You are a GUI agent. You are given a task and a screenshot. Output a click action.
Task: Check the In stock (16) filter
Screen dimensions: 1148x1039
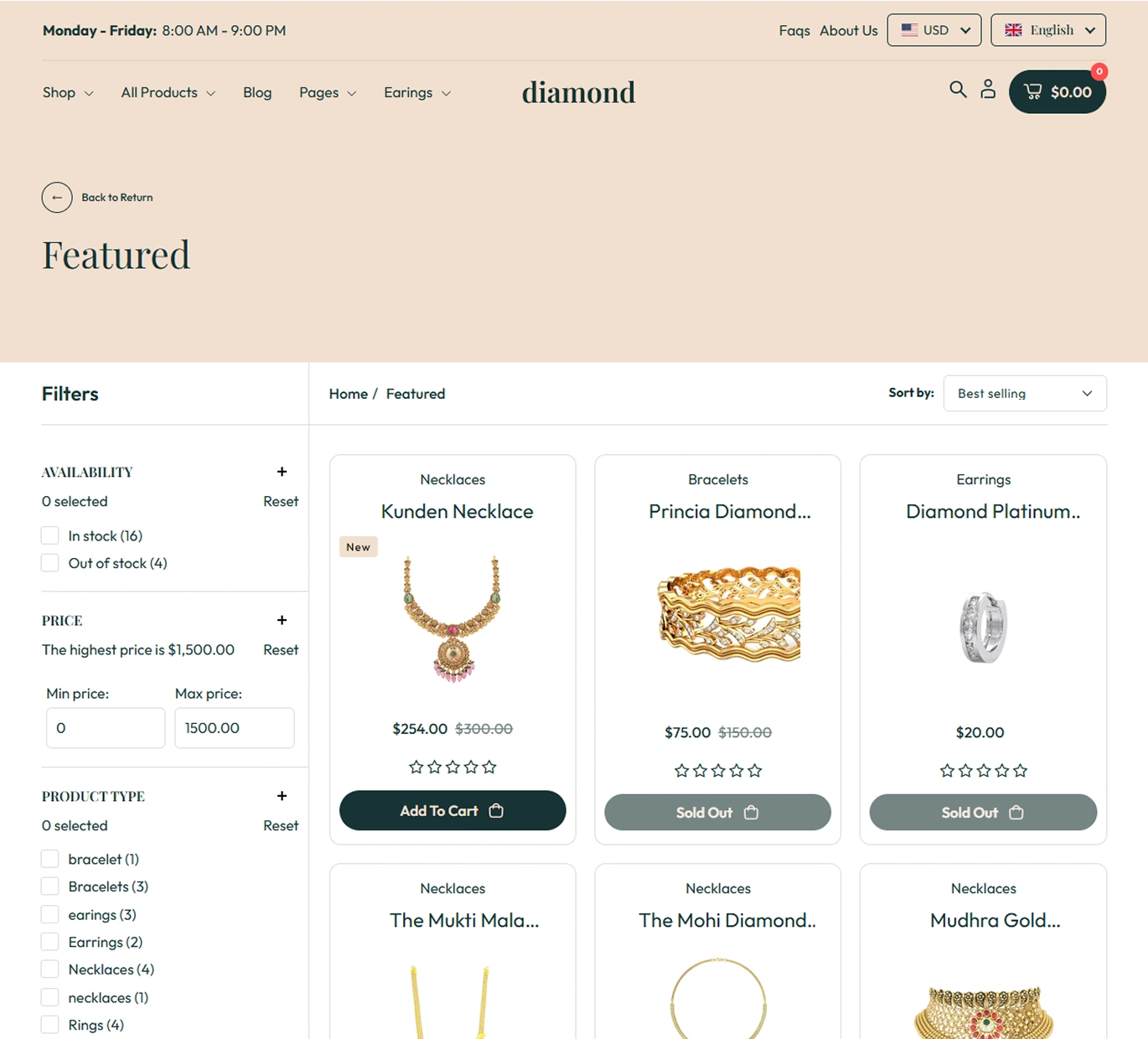coord(50,535)
